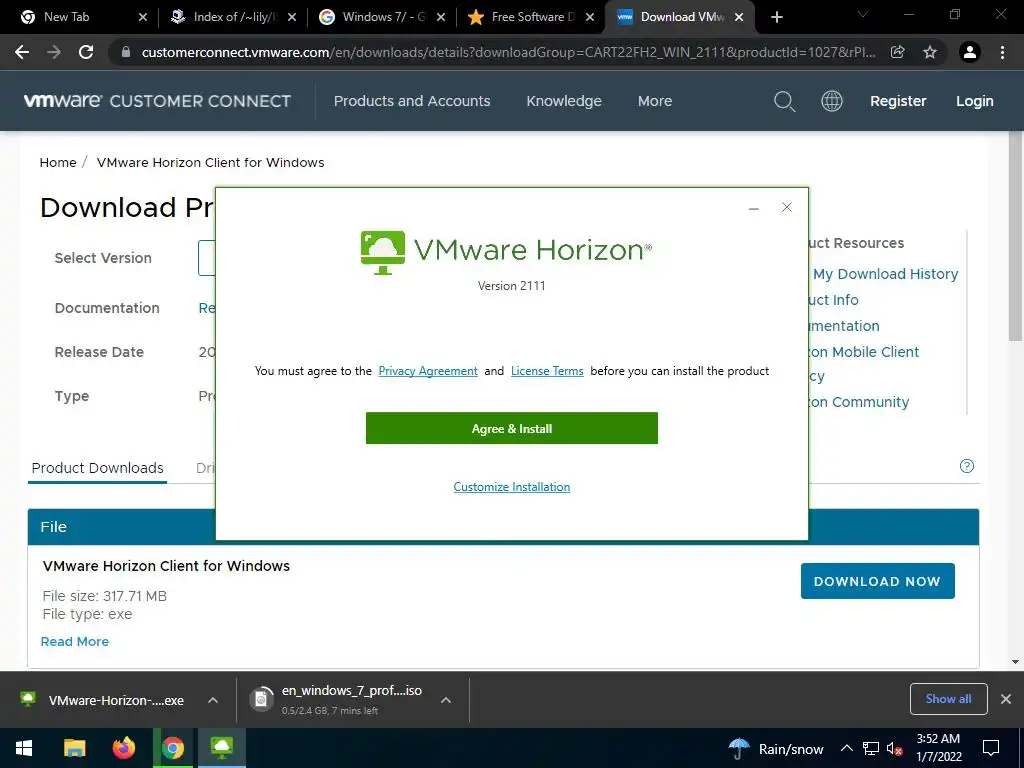Image resolution: width=1024 pixels, height=768 pixels.
Task: Open the Products and Accounts menu
Action: [x=412, y=101]
